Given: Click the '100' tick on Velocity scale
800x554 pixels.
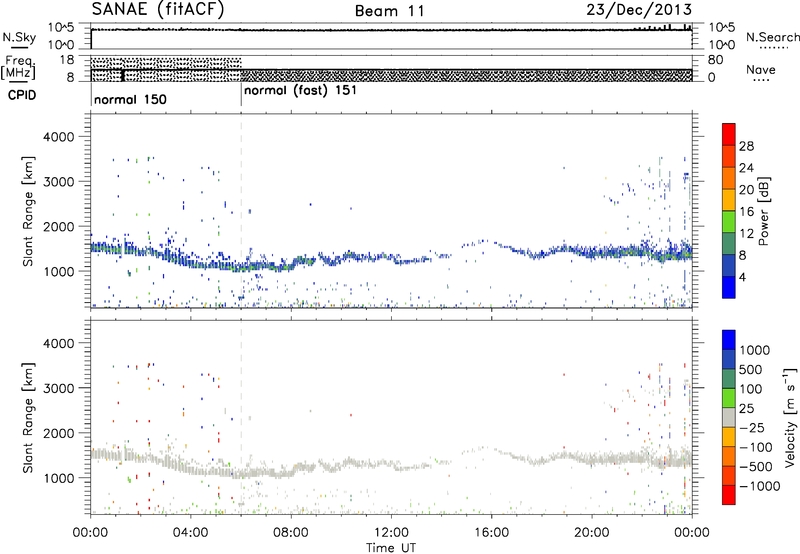Looking at the screenshot, I should point(751,389).
